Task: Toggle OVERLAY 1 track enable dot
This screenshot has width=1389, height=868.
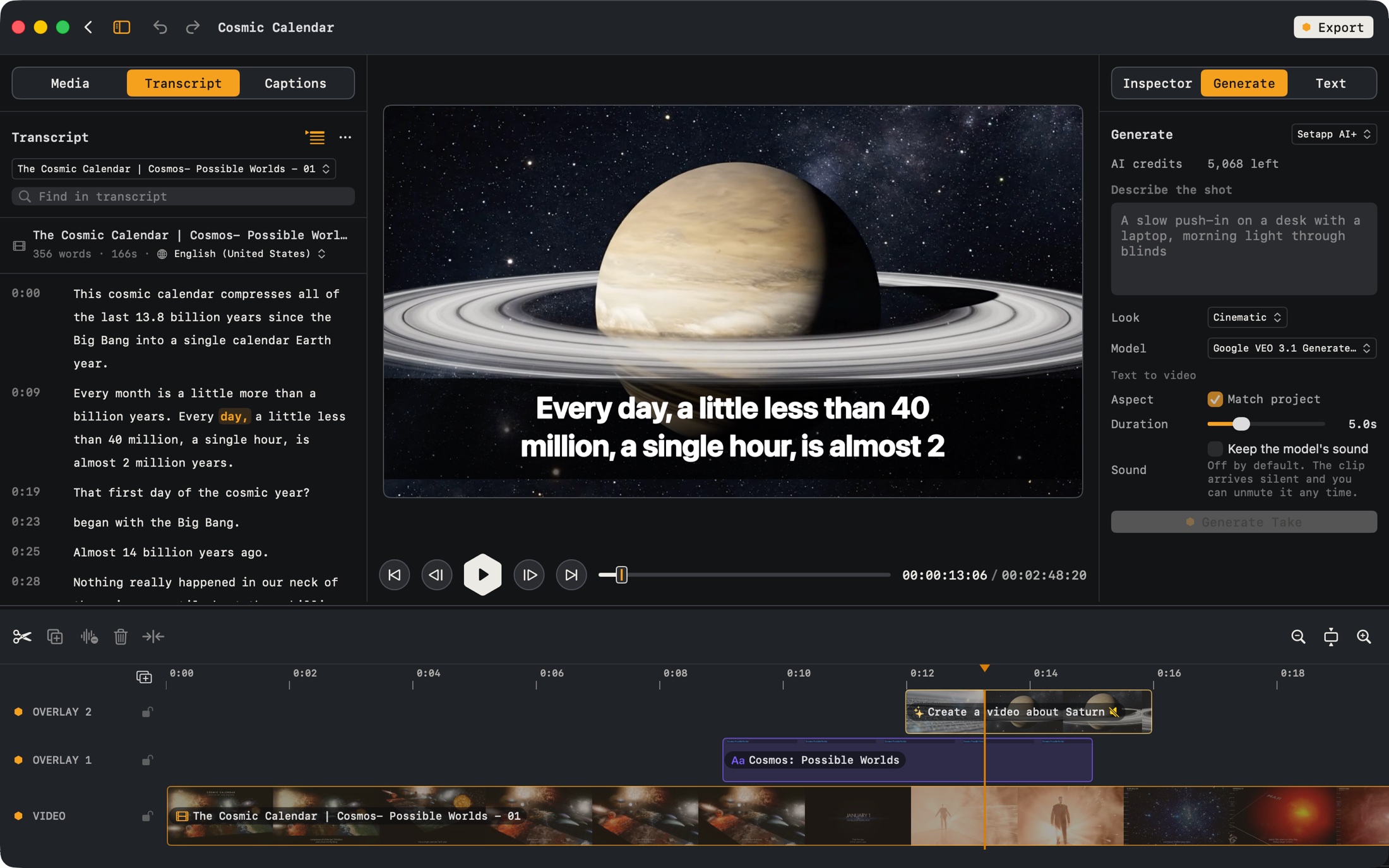Action: [x=18, y=760]
